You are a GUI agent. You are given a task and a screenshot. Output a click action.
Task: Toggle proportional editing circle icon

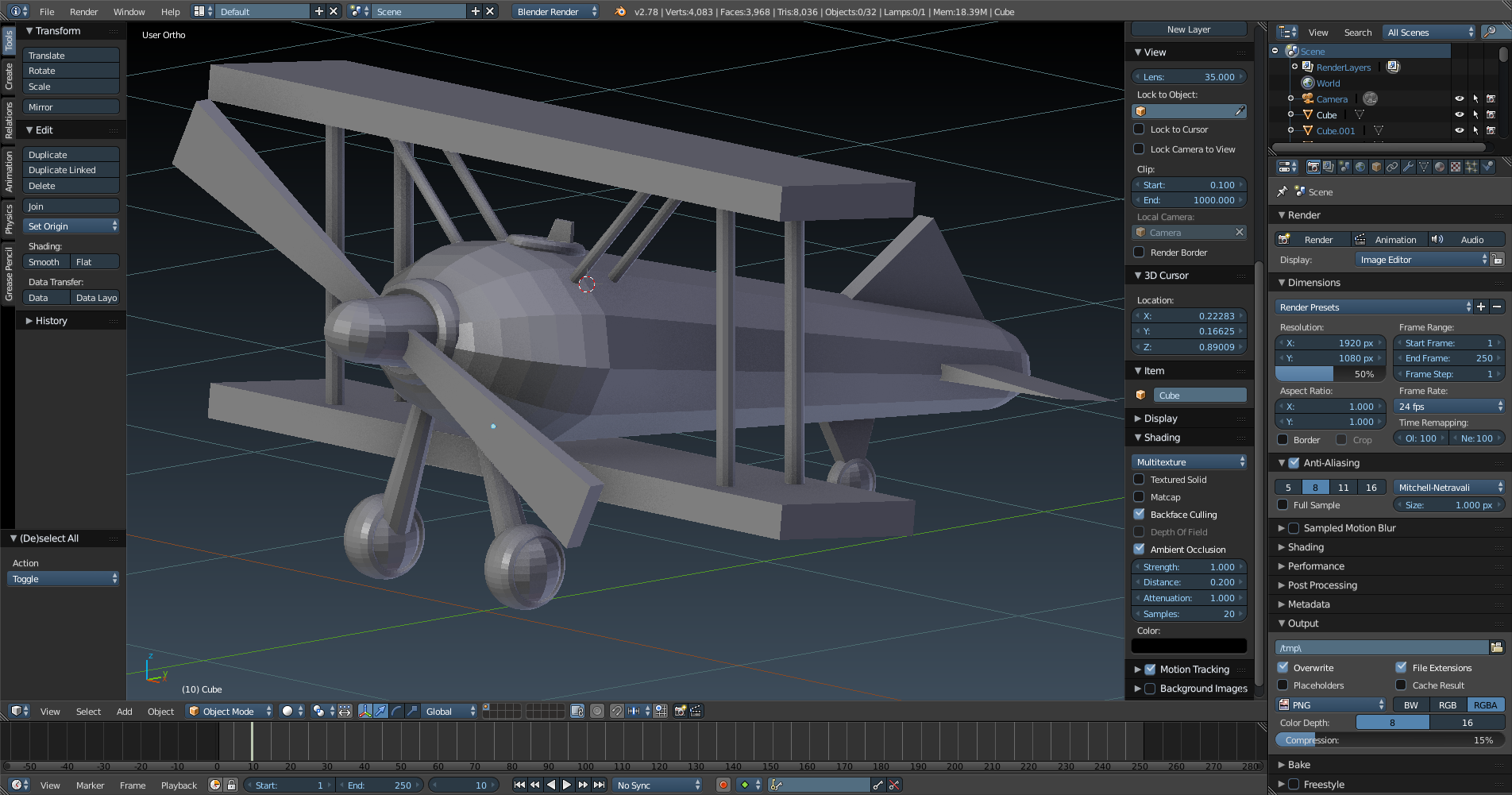pyautogui.click(x=597, y=711)
